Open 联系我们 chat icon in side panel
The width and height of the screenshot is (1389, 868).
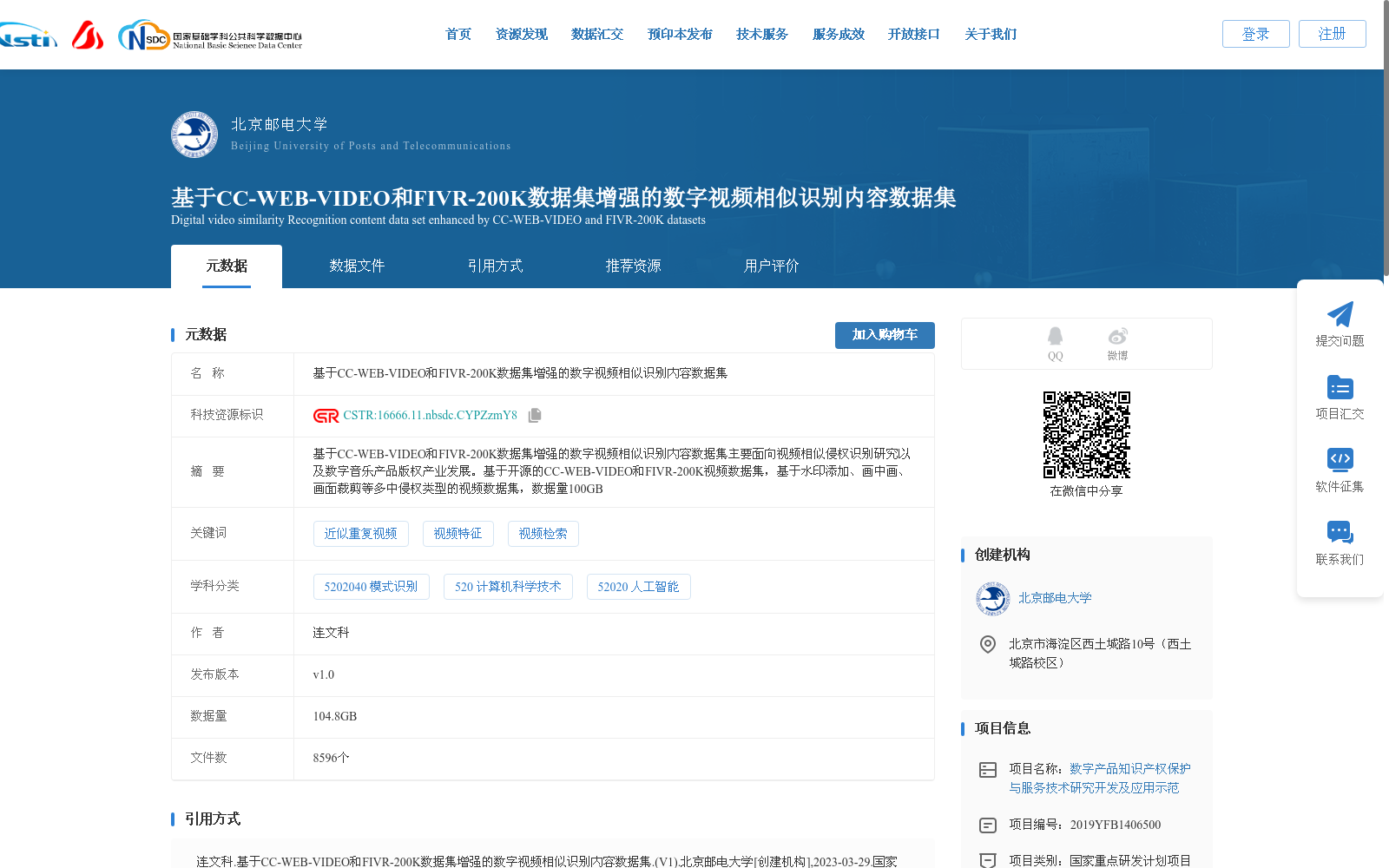click(1340, 532)
